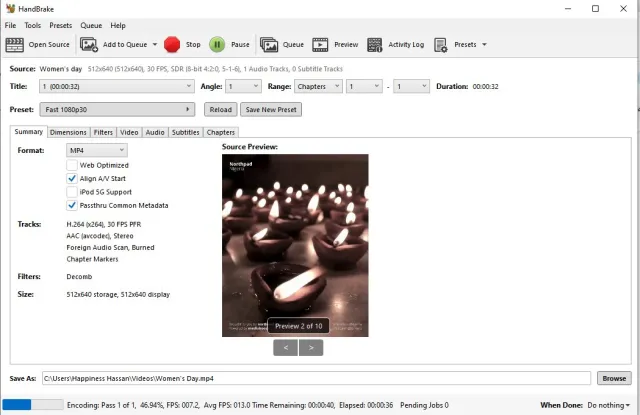
Task: Open the end chapter dropdown
Action: pyautogui.click(x=411, y=86)
